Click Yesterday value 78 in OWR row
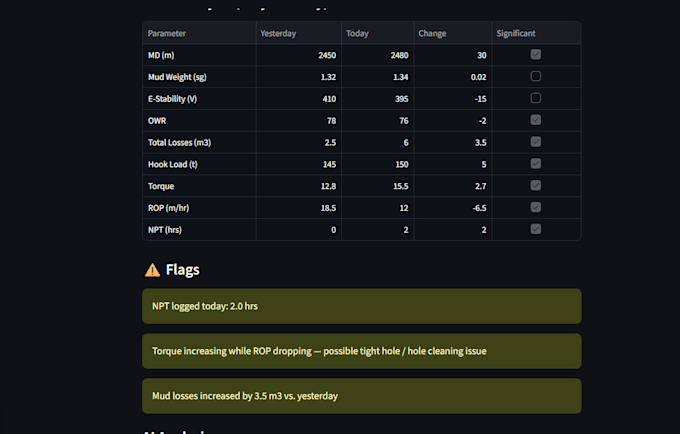The height and width of the screenshot is (434, 680). [x=298, y=121]
